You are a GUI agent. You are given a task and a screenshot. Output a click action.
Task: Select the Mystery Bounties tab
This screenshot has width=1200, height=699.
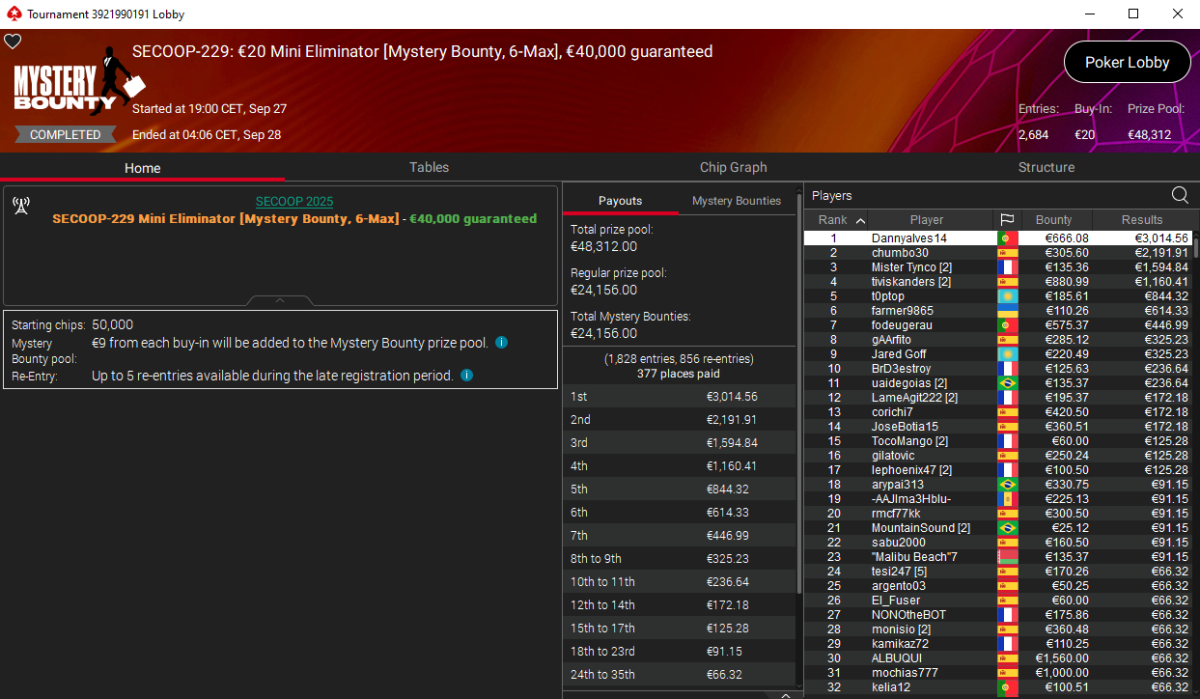[x=736, y=201]
